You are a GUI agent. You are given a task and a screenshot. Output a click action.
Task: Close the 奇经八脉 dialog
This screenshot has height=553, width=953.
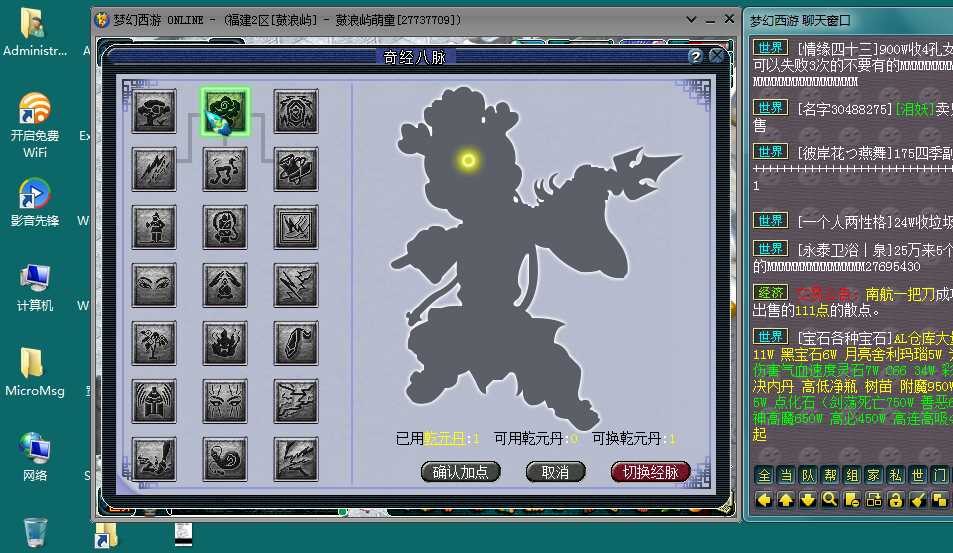(717, 57)
